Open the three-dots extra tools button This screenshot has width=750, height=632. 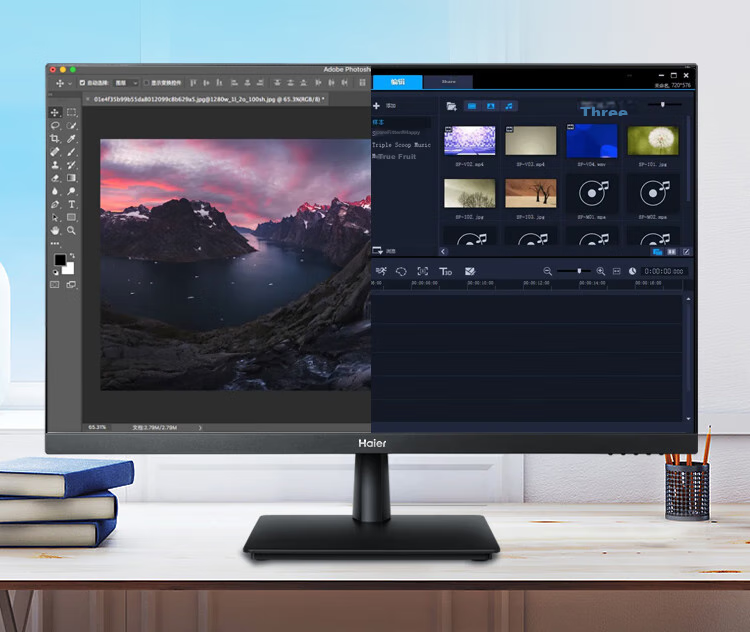[55, 244]
